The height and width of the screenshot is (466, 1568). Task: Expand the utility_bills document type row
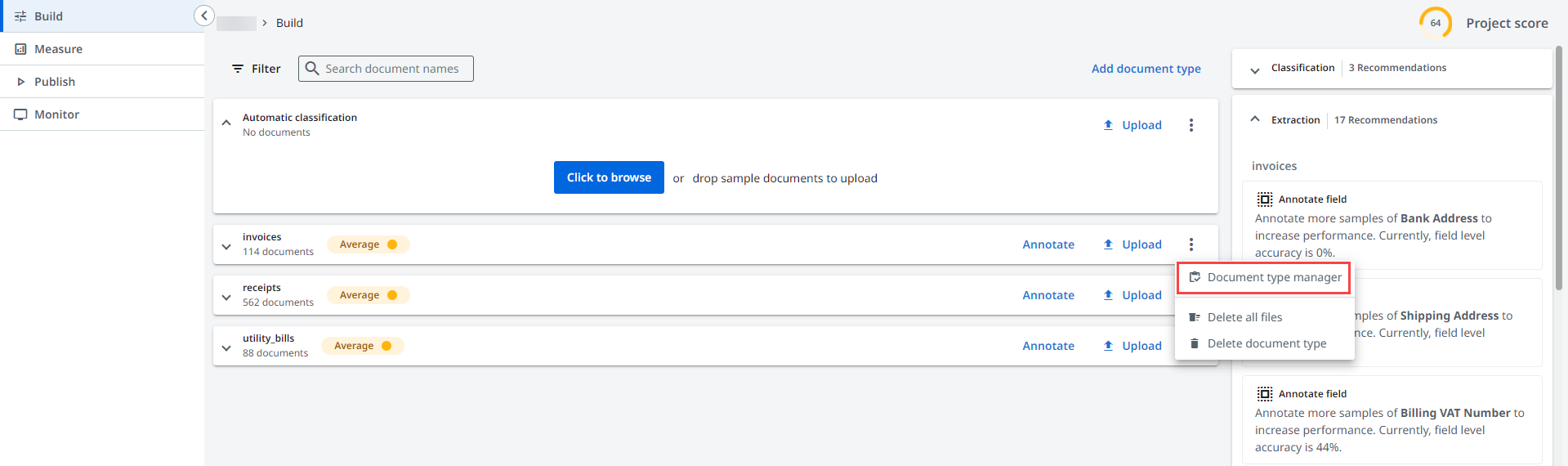click(x=226, y=347)
